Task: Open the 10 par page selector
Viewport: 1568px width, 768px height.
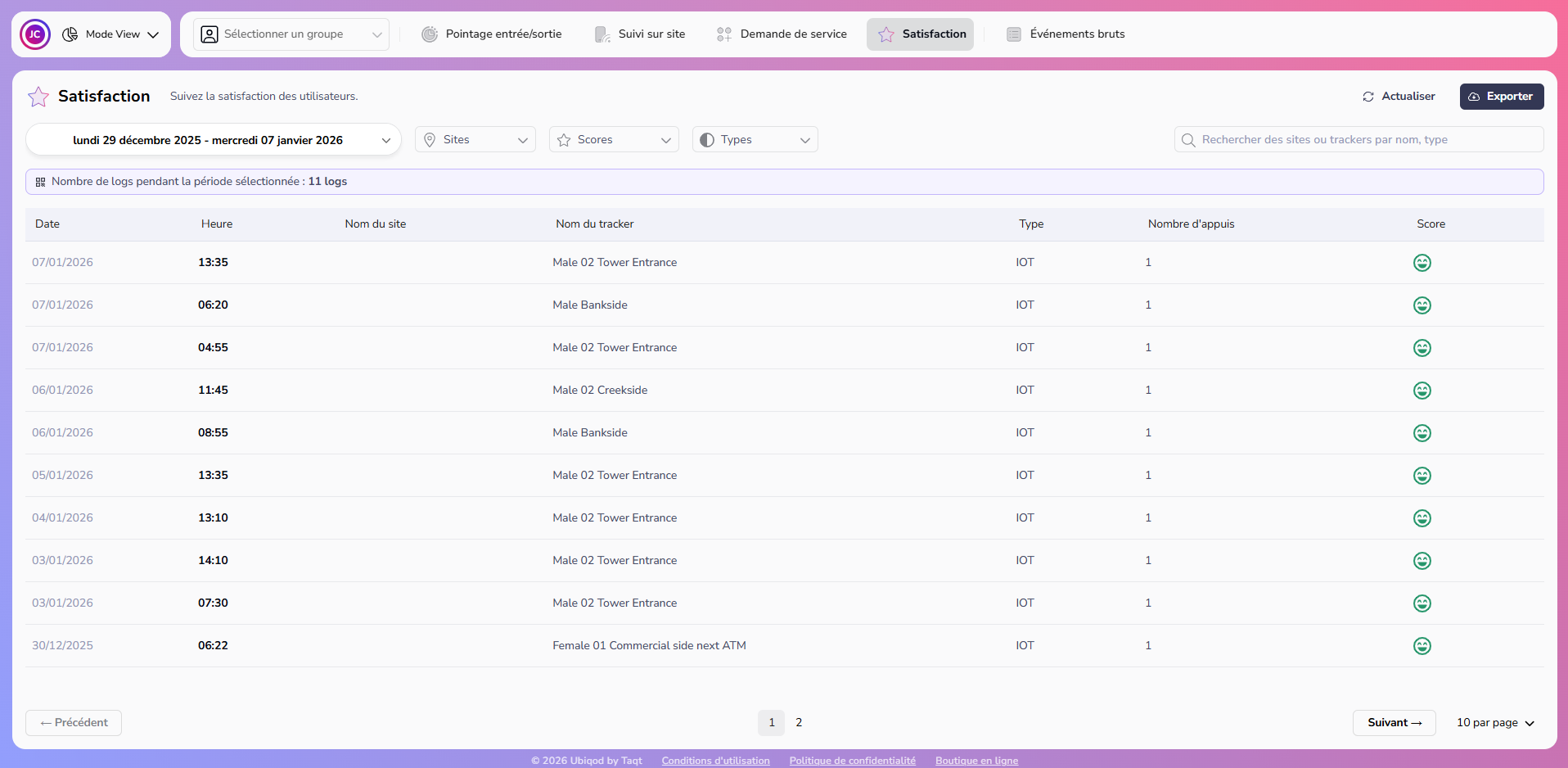Action: click(1494, 722)
